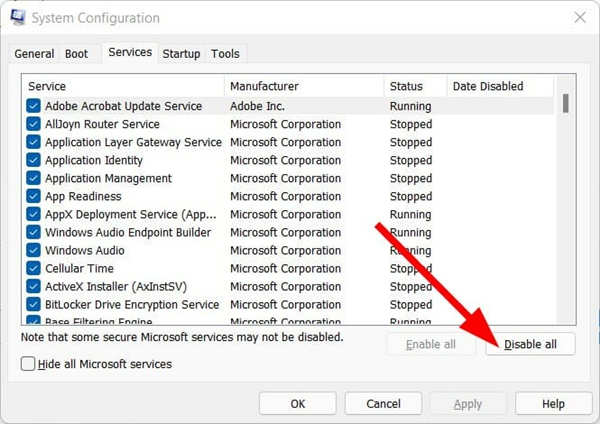Viewport: 600px width, 424px height.
Task: Sort by the Status column header
Action: 415,86
